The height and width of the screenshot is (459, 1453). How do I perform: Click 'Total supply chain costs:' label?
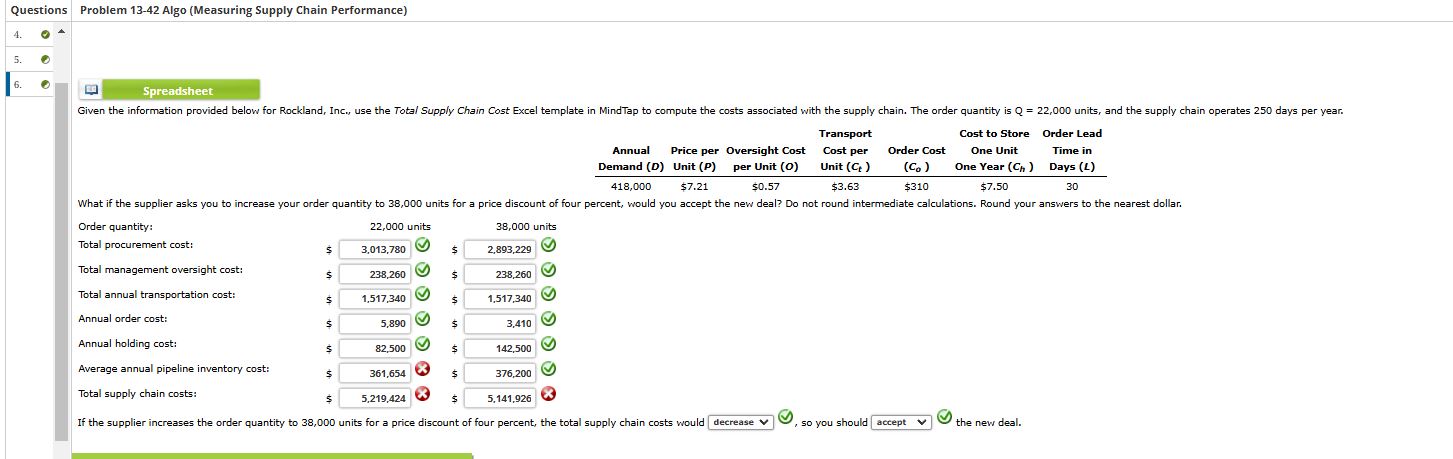pos(137,394)
